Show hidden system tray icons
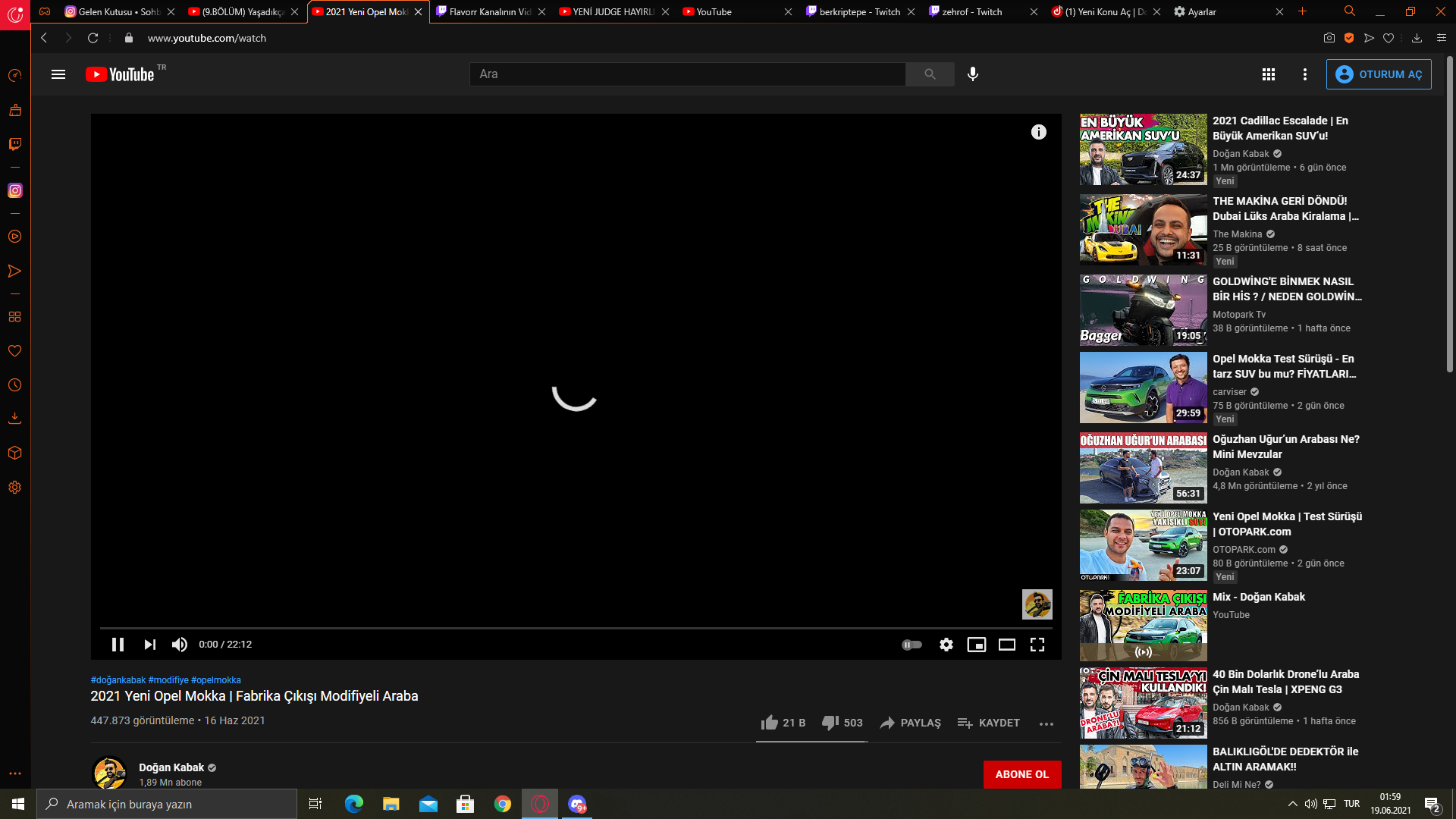The height and width of the screenshot is (819, 1456). click(1292, 804)
